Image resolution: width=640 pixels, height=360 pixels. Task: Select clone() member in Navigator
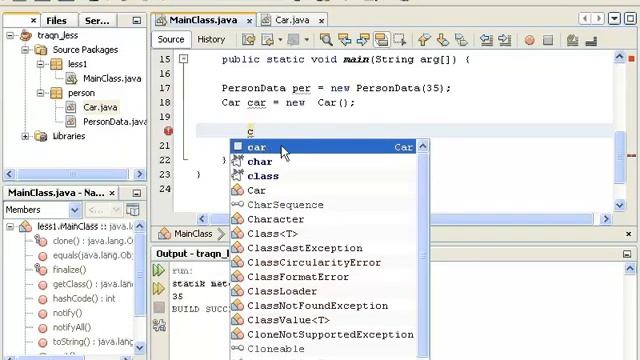pyautogui.click(x=93, y=241)
